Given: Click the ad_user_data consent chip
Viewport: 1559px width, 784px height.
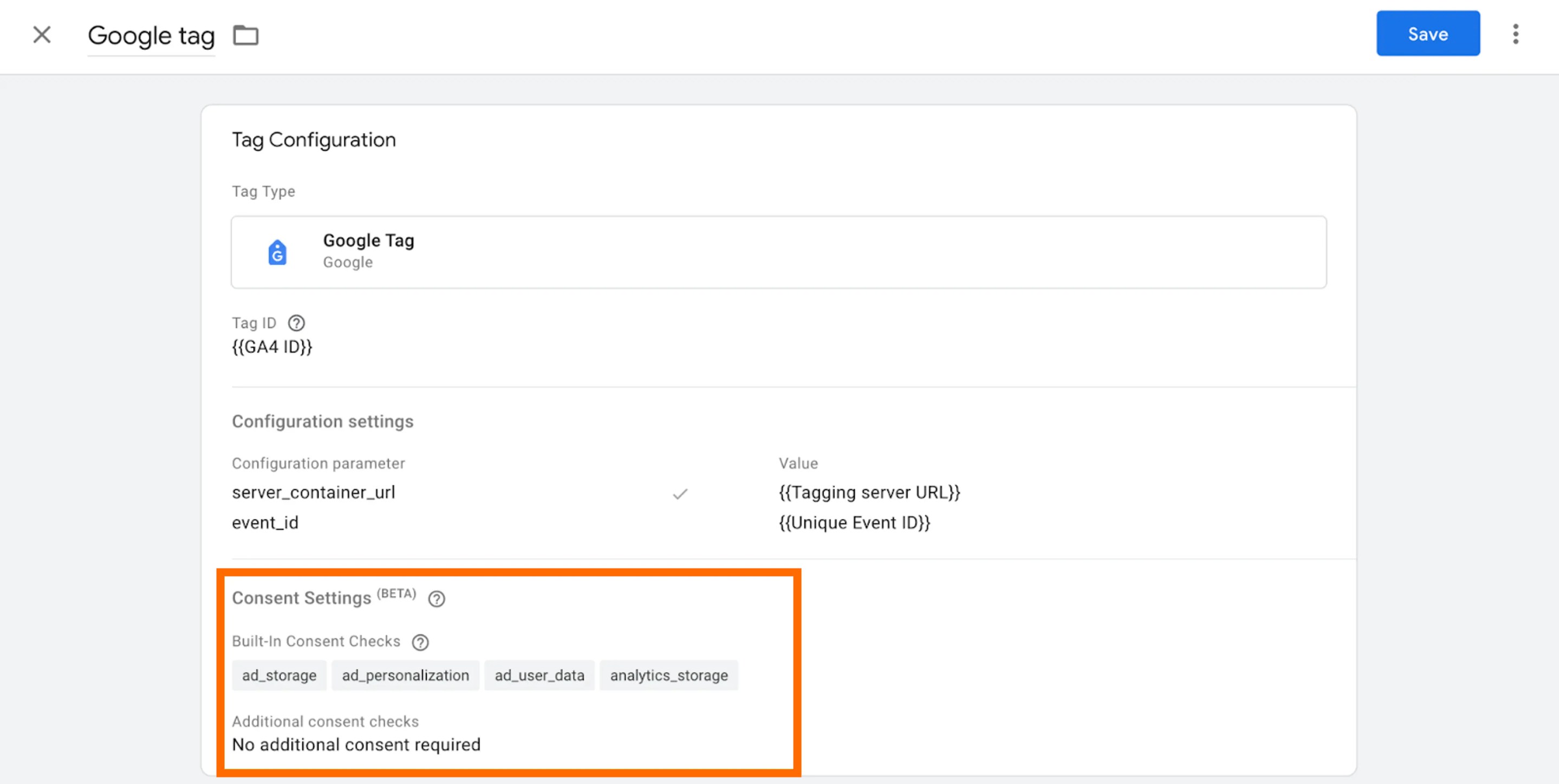Looking at the screenshot, I should [539, 675].
